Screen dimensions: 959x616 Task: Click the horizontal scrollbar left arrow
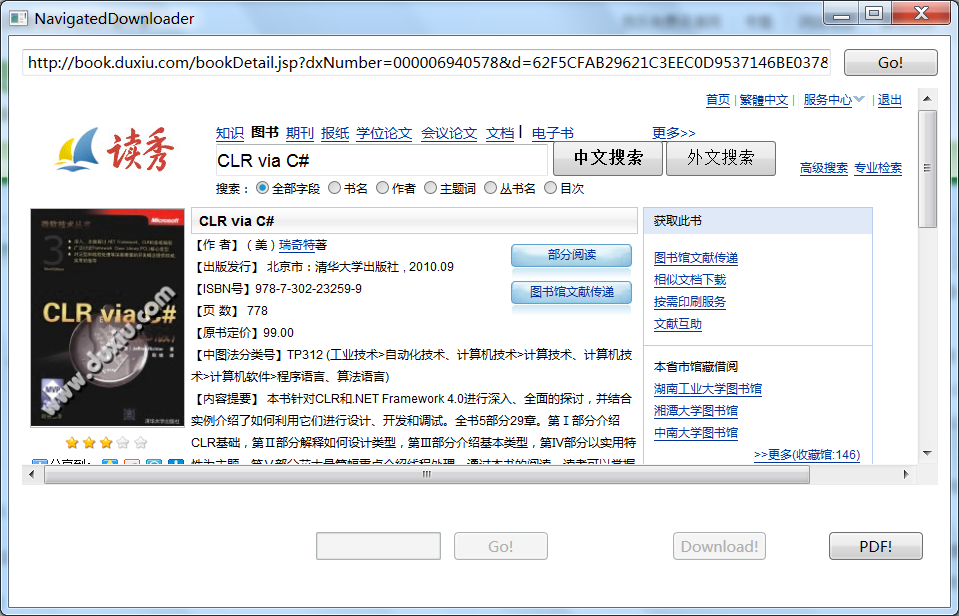32,474
